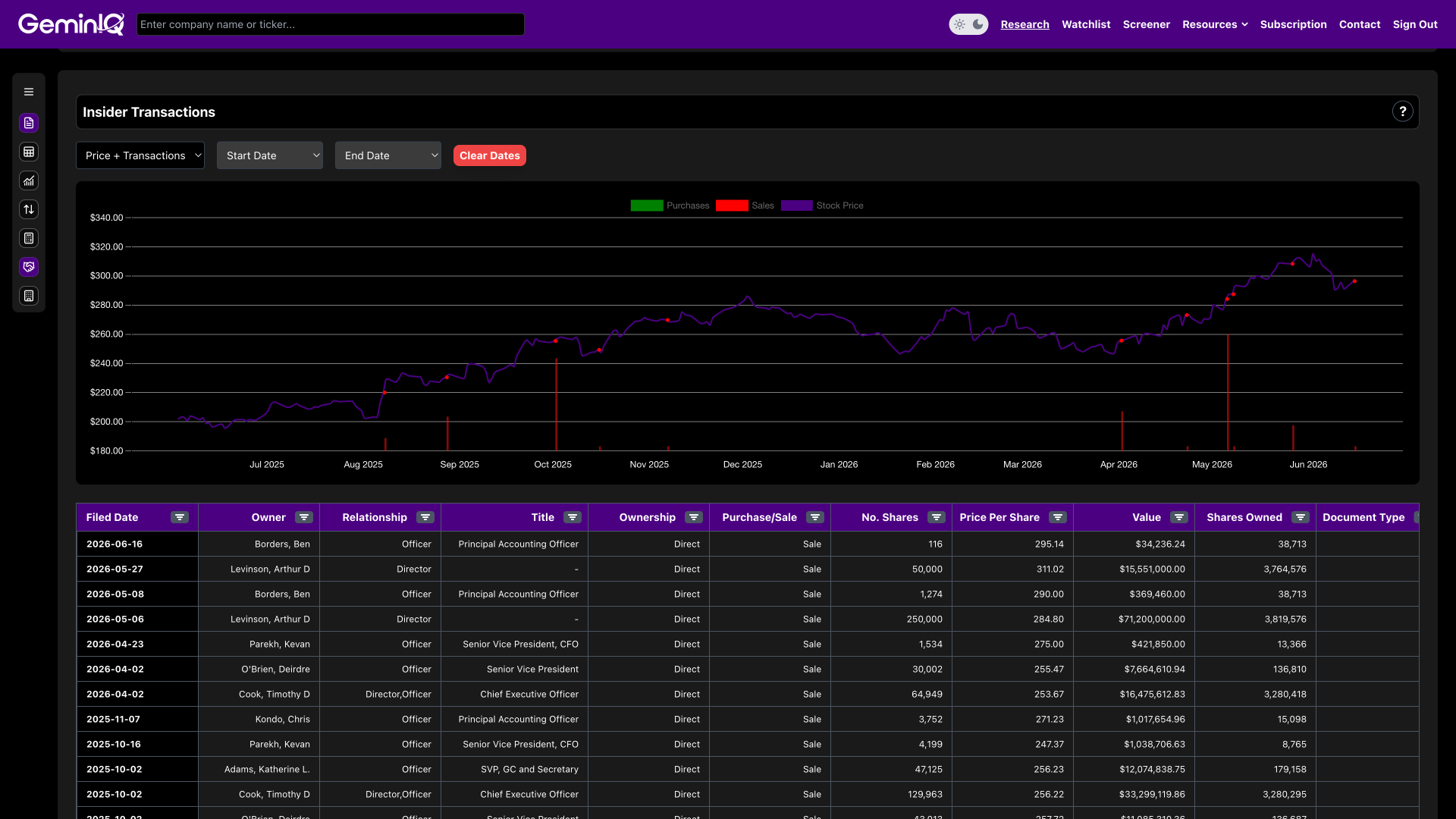Filter the Price Per Share column
The image size is (1456, 819).
[x=1058, y=517]
